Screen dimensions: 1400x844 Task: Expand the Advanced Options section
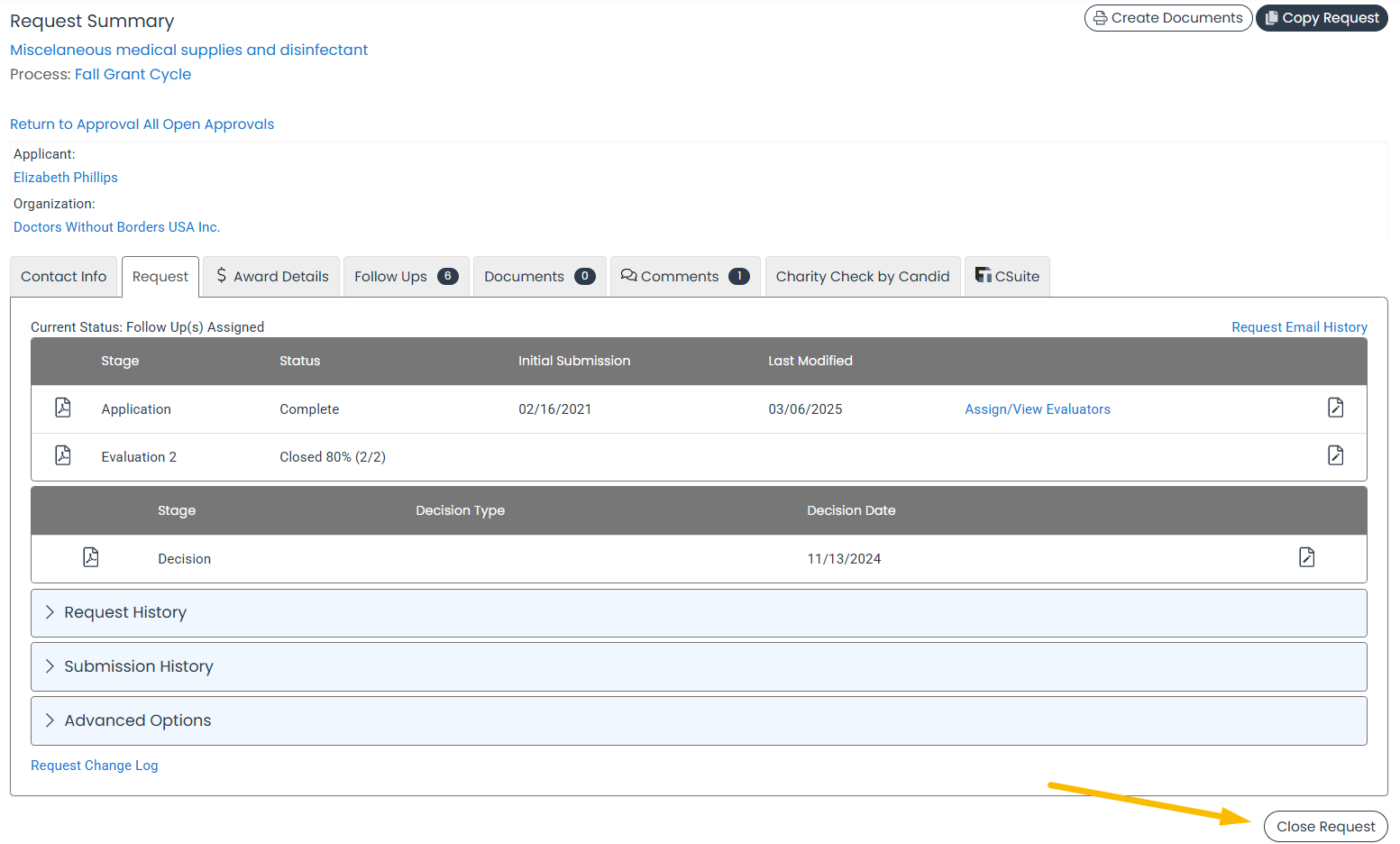(699, 721)
